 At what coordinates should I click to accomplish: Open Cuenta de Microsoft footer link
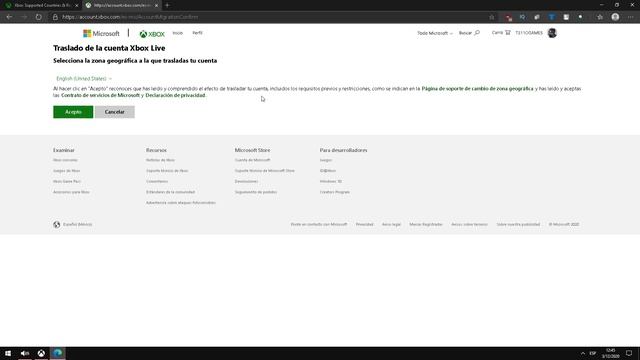(252, 160)
